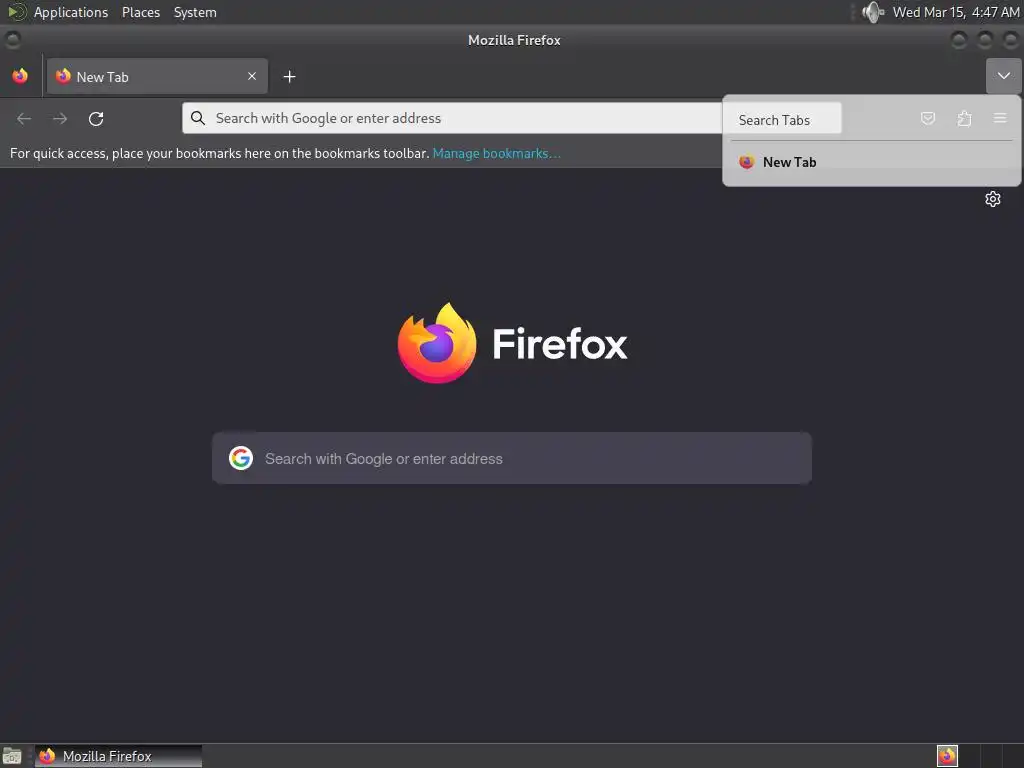
Task: Select New Tab entry in tabs list
Action: coord(871,162)
